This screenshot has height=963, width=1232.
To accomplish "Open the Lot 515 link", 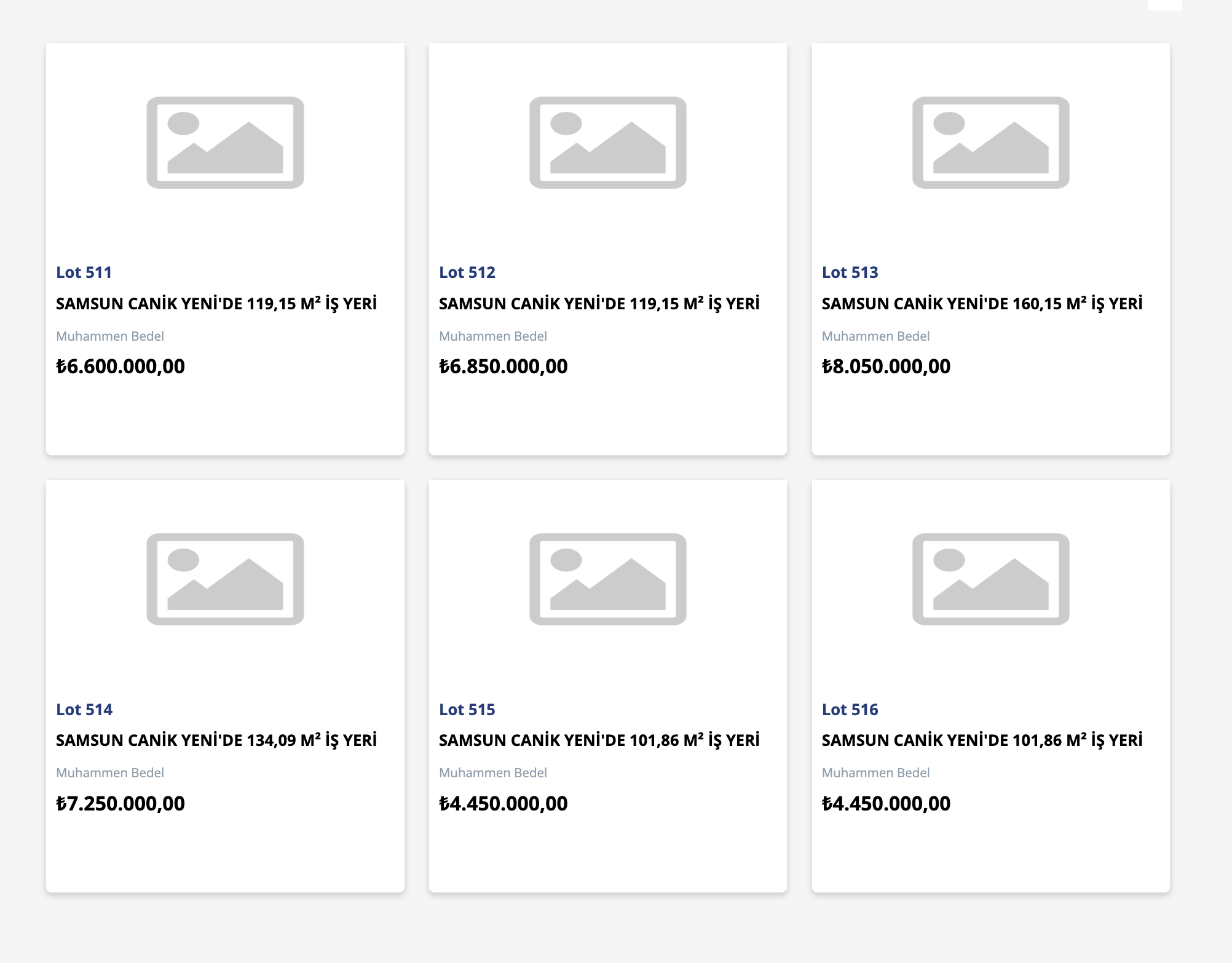I will tap(467, 710).
